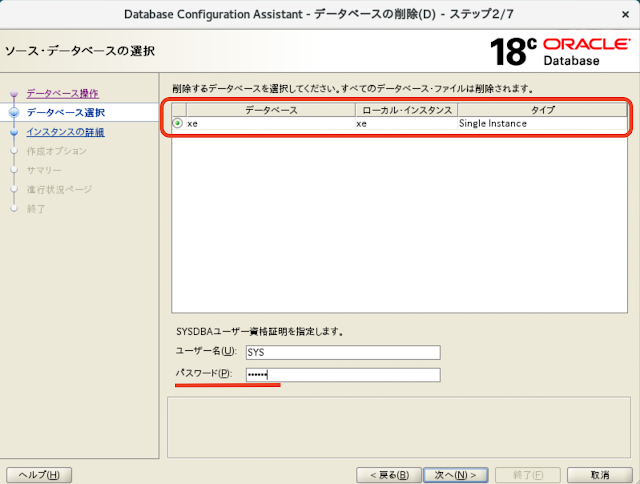Click the インスタンスの詳細 step bullet icon

14,132
